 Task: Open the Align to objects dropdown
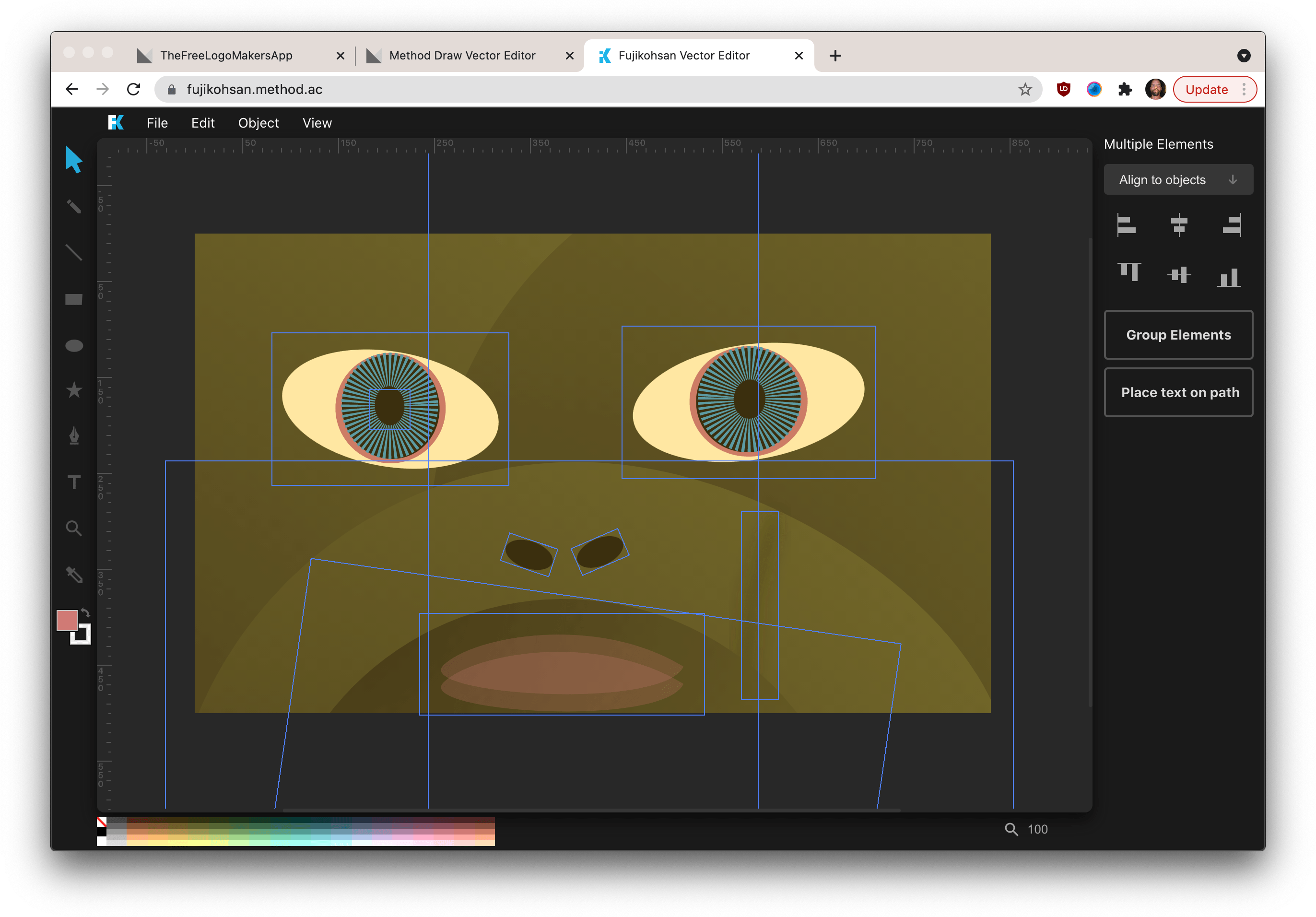1178,179
